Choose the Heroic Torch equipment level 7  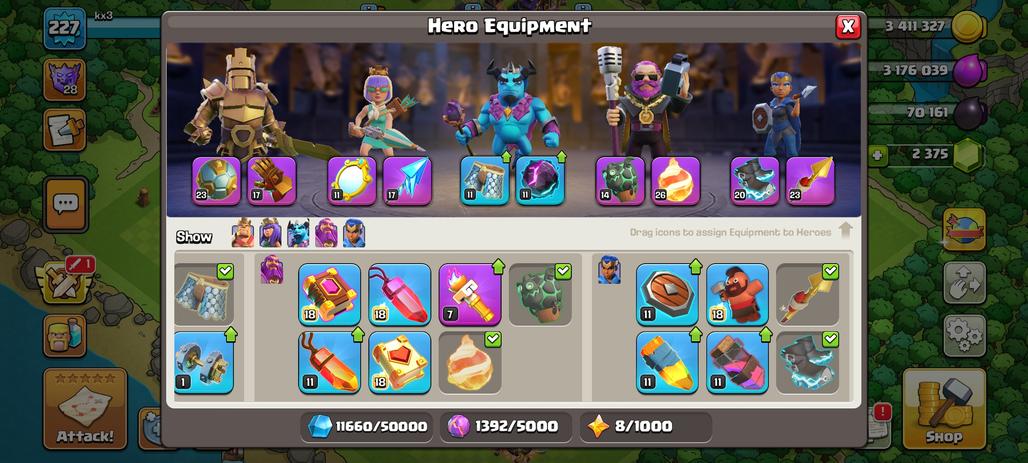pyautogui.click(x=470, y=294)
